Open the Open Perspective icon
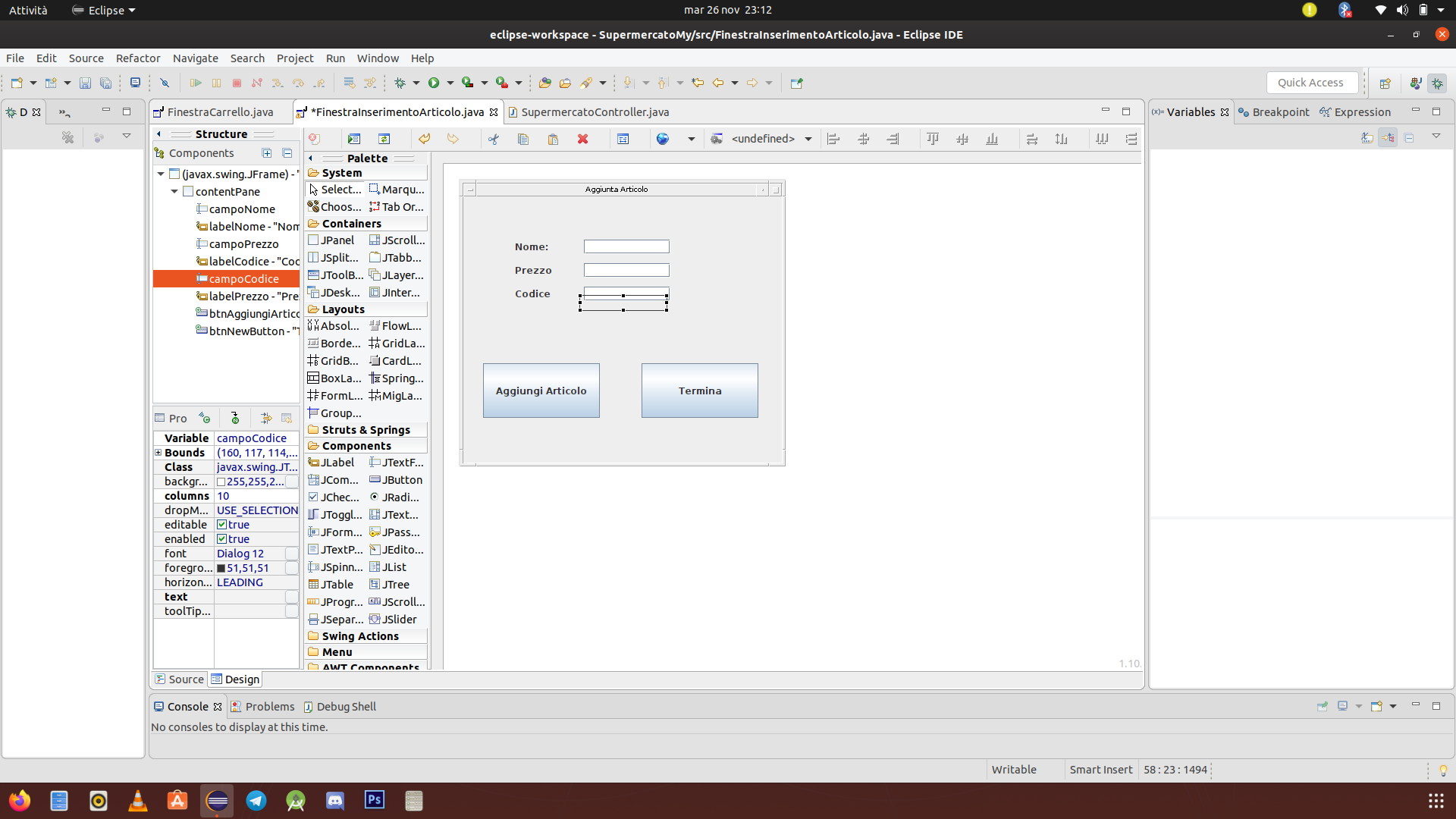The width and height of the screenshot is (1456, 819). coord(1385,83)
